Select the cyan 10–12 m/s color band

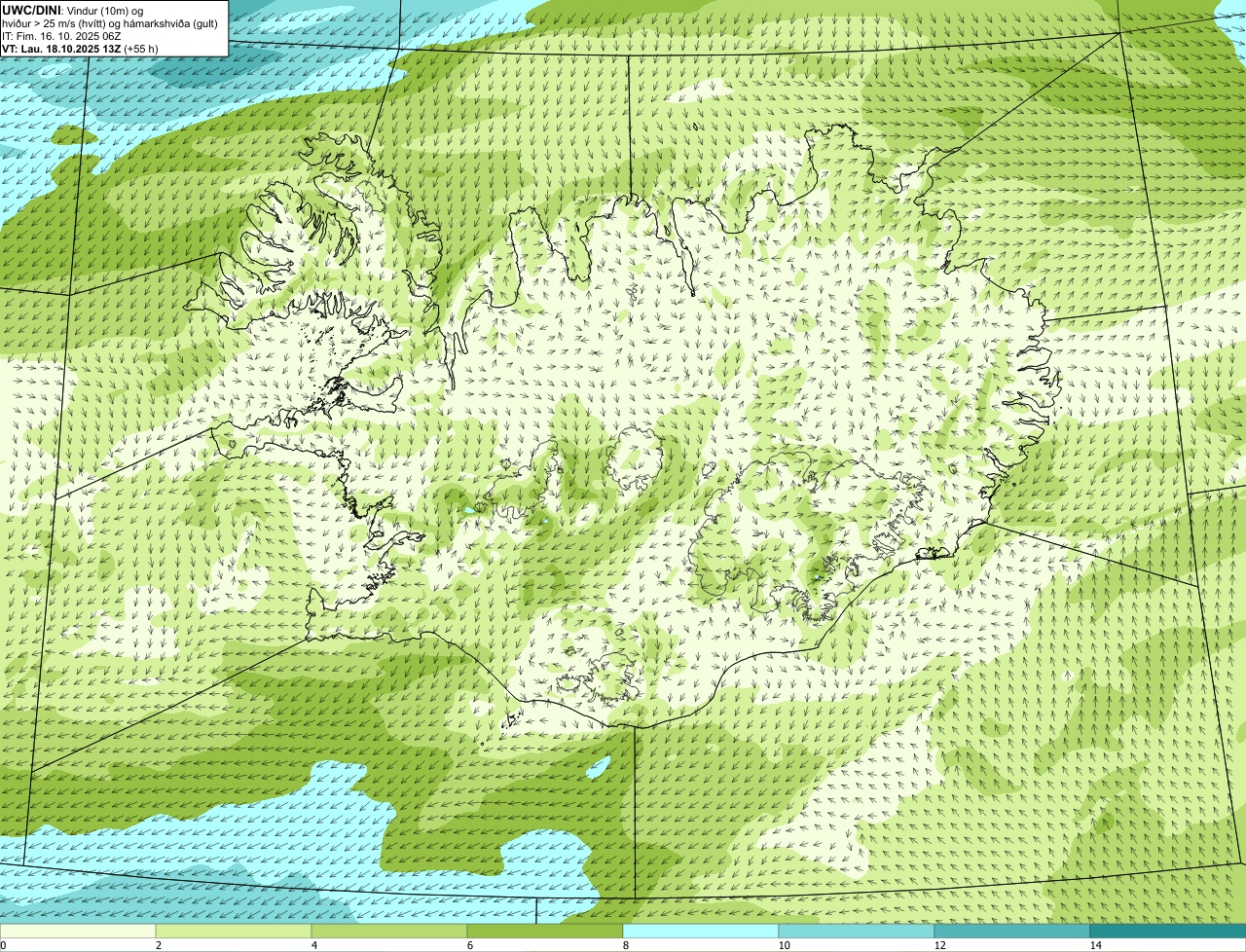point(857,931)
